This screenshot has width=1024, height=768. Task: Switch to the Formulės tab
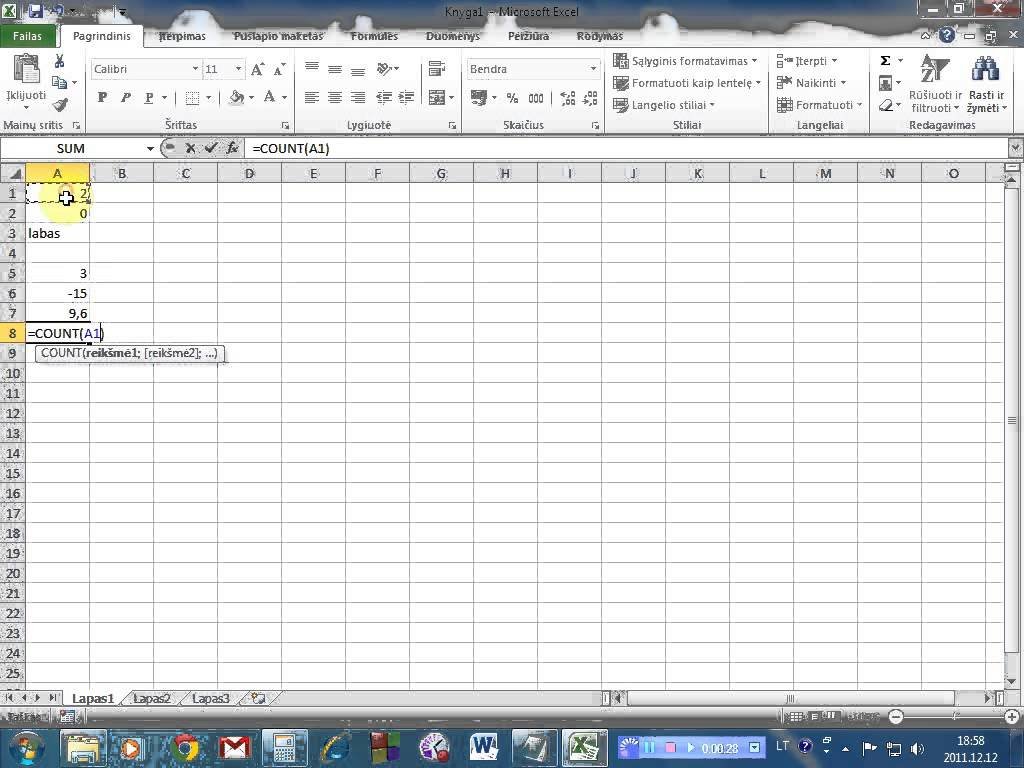(374, 37)
